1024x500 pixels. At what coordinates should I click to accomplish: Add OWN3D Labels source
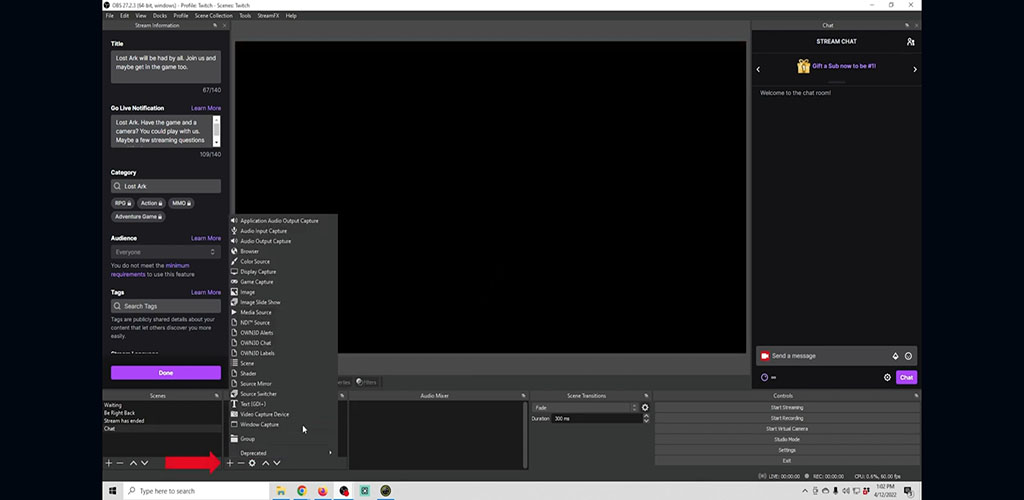click(257, 353)
